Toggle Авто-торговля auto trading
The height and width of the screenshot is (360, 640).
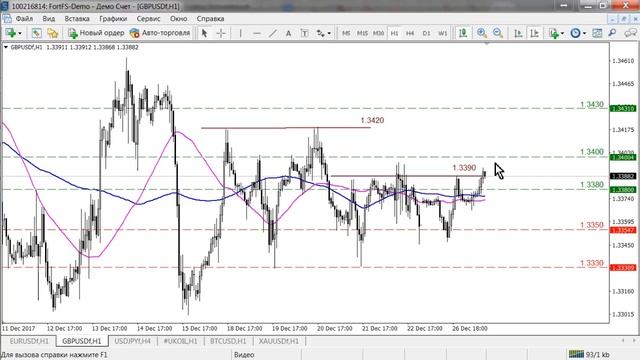(160, 33)
